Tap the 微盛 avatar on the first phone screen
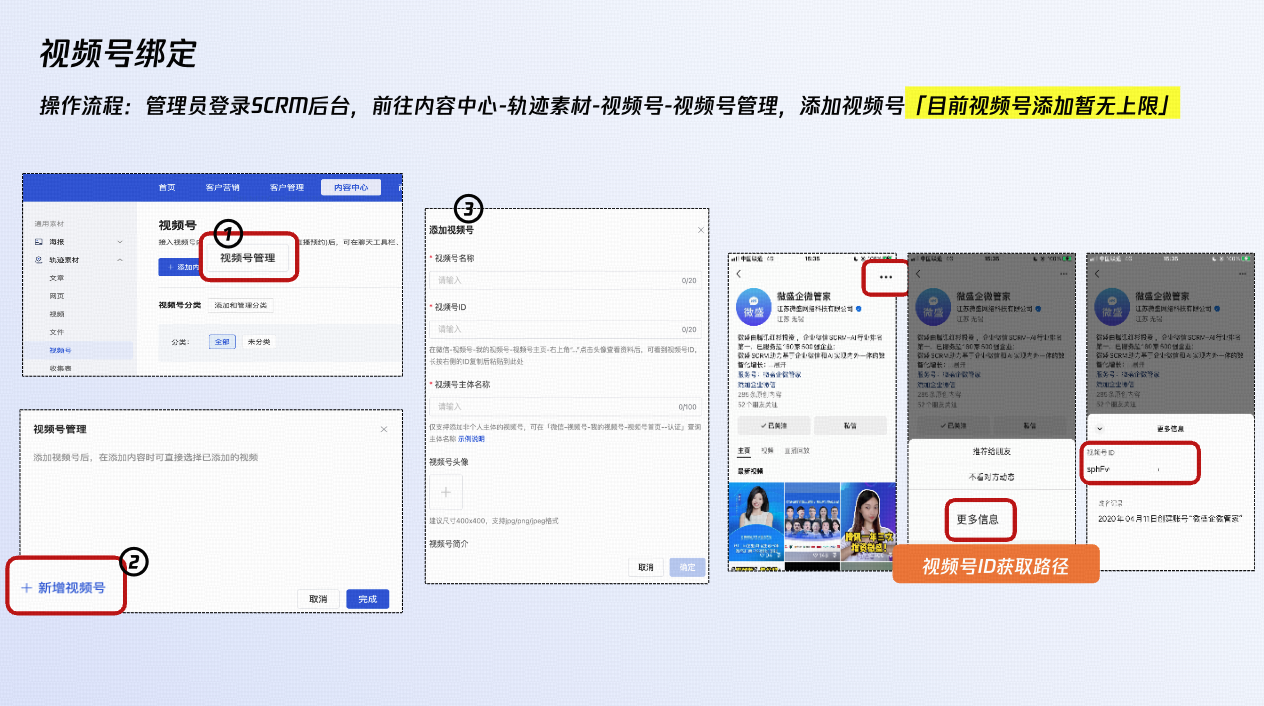The width and height of the screenshot is (1264, 706). tap(752, 306)
